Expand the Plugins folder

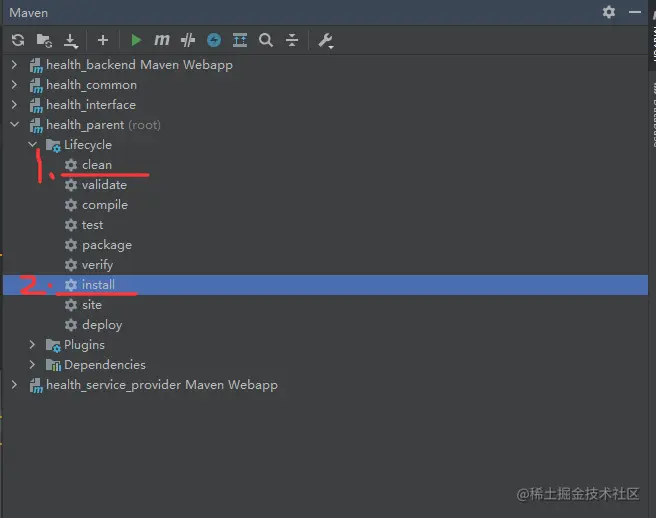pos(32,344)
